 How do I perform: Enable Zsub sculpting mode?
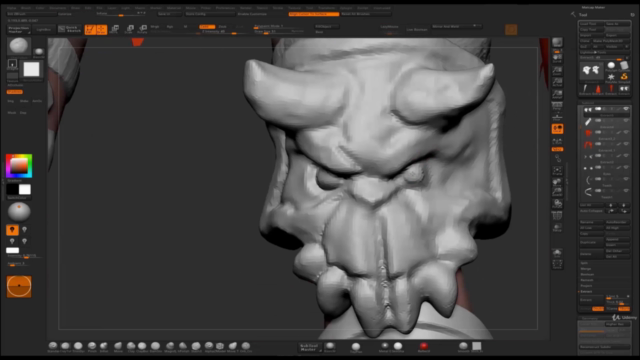pos(222,27)
